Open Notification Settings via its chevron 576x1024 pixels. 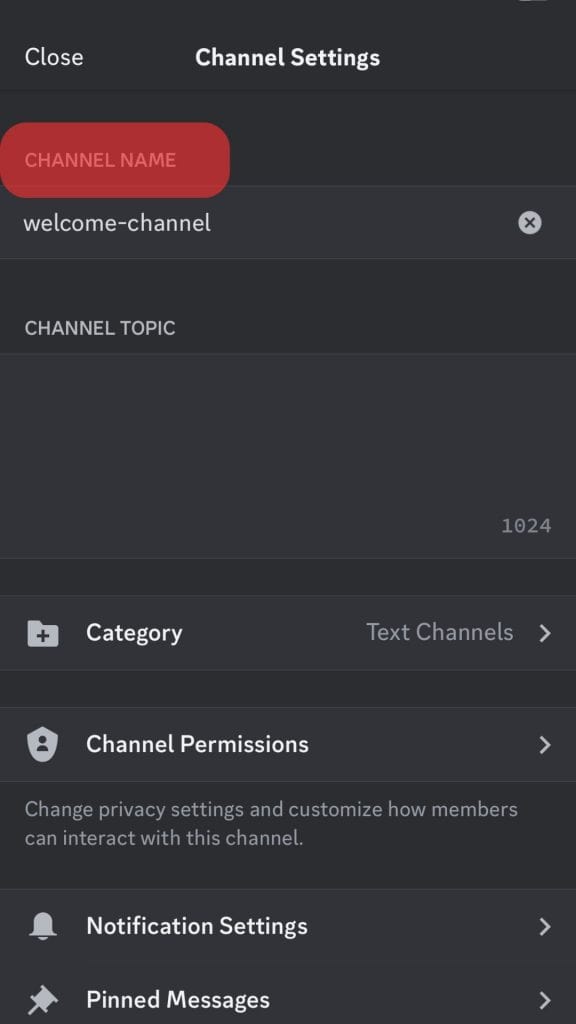[546, 926]
